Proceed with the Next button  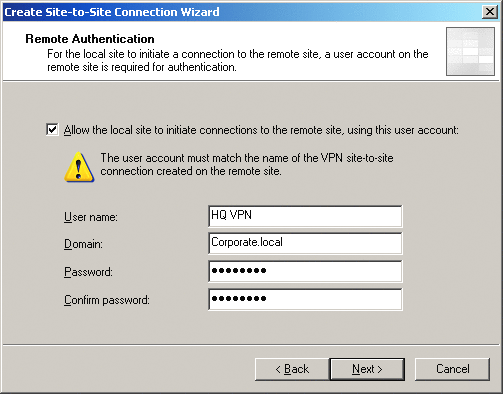coord(367,369)
